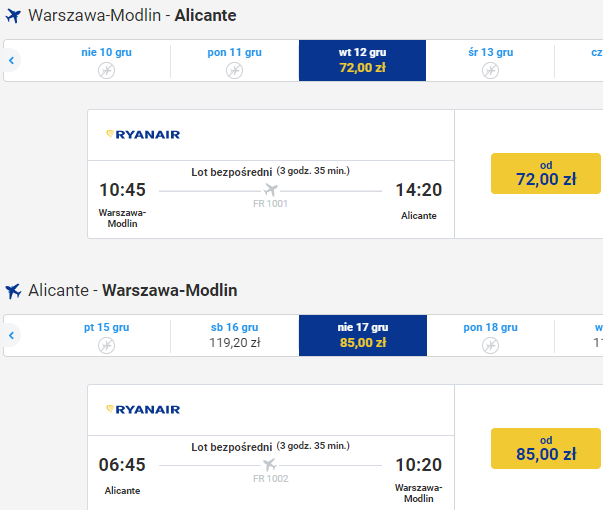Click flight number FR 1002 plane marker
603x510 pixels.
click(270, 465)
